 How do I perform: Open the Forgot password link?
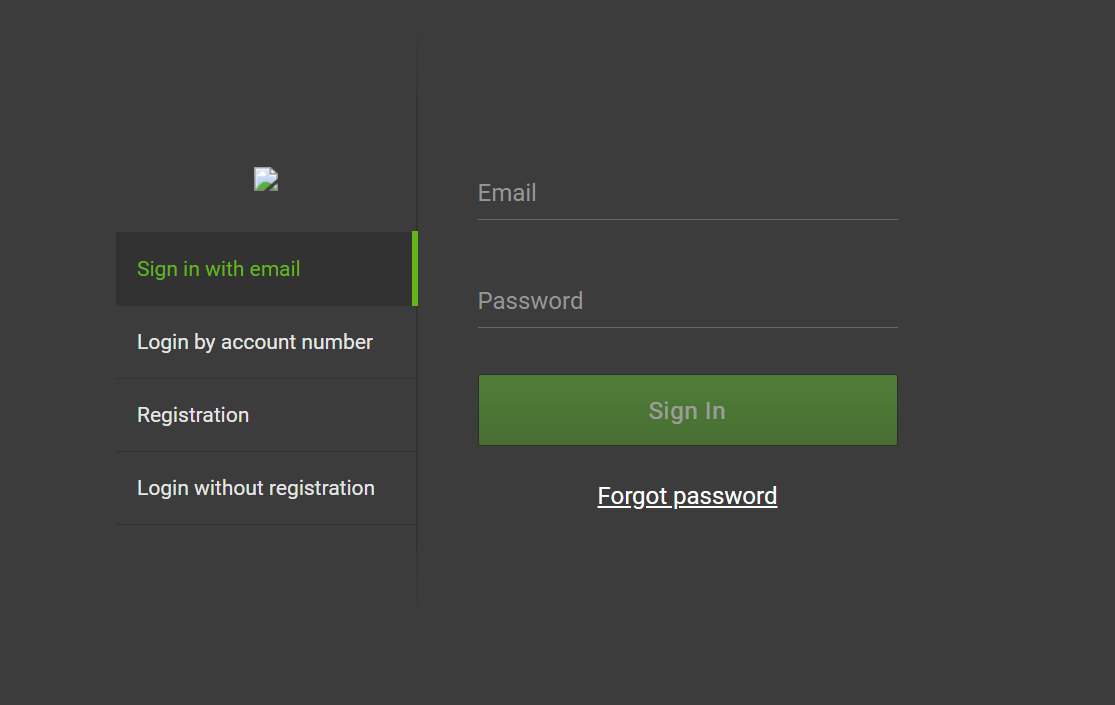tap(687, 496)
